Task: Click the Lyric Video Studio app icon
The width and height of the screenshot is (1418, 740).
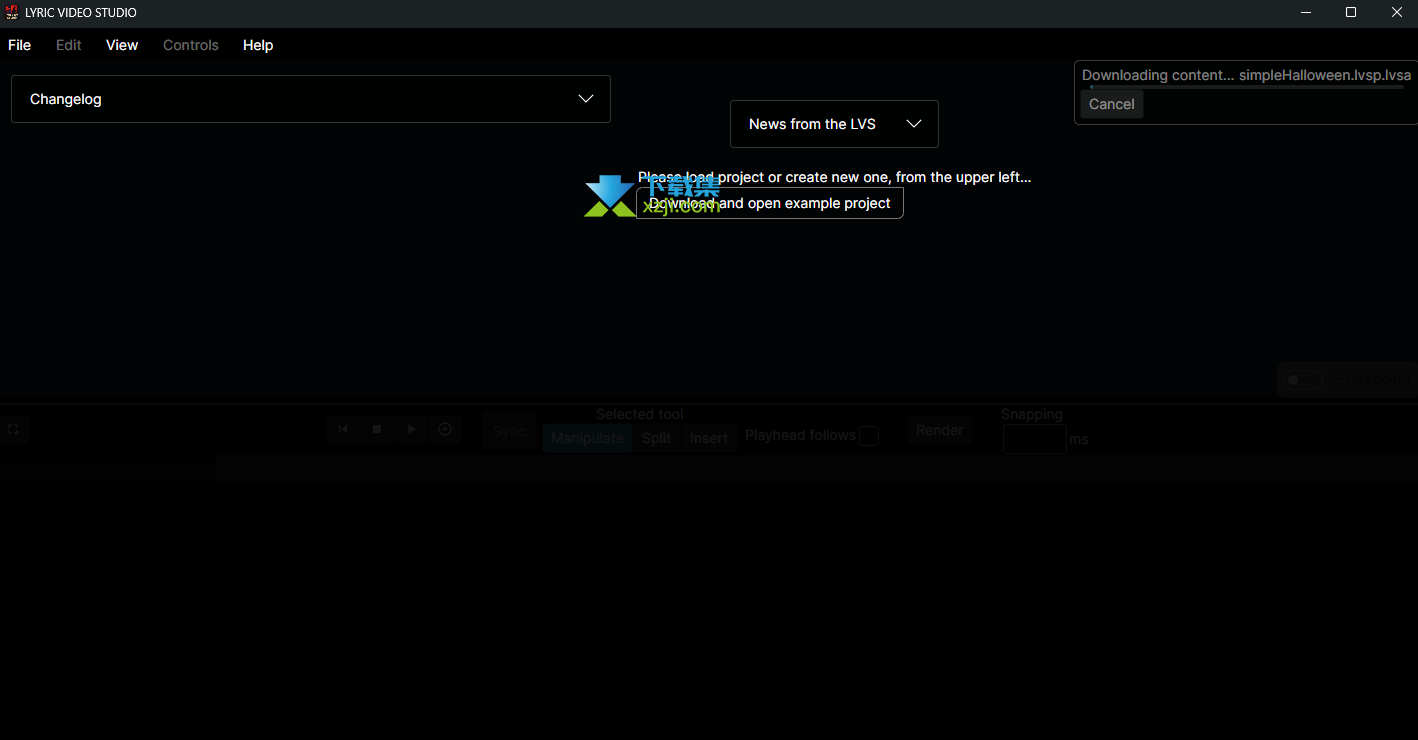Action: (12, 12)
